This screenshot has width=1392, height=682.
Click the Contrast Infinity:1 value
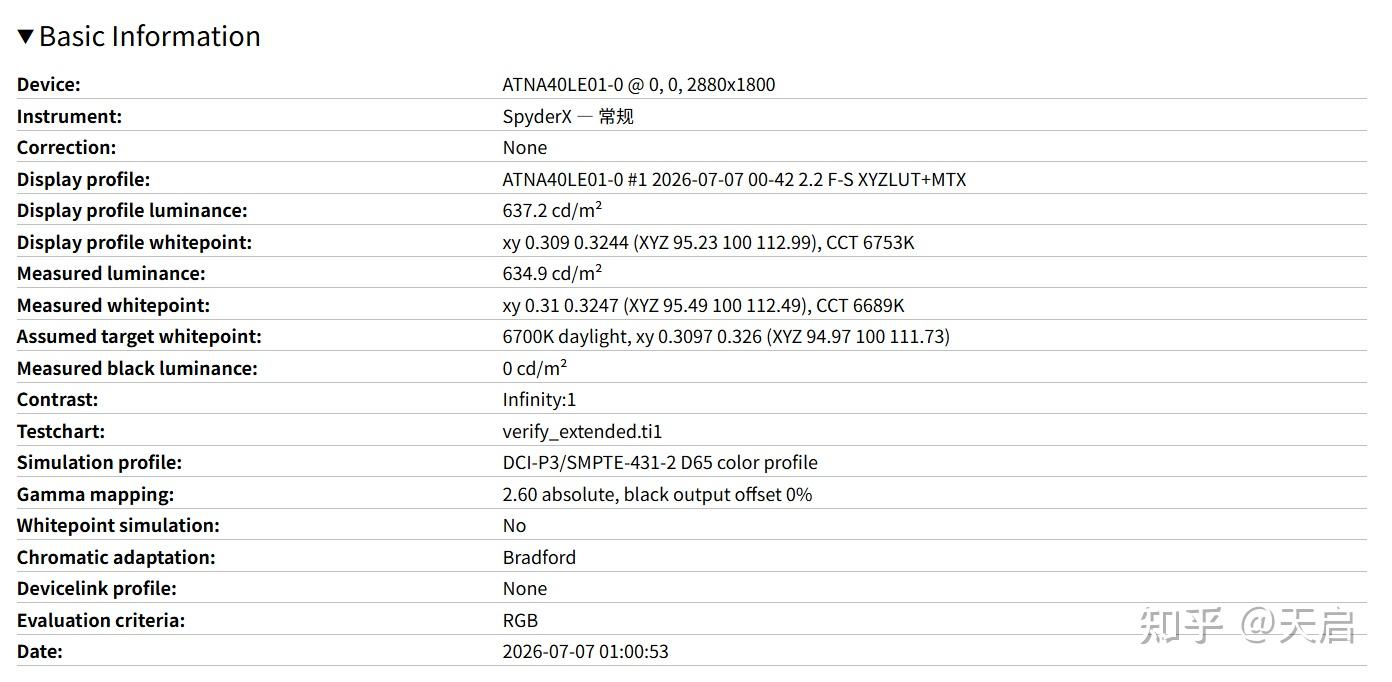point(539,400)
